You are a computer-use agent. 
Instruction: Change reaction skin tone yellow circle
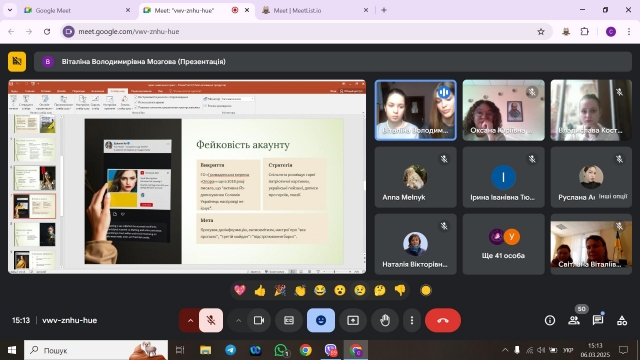tap(426, 290)
